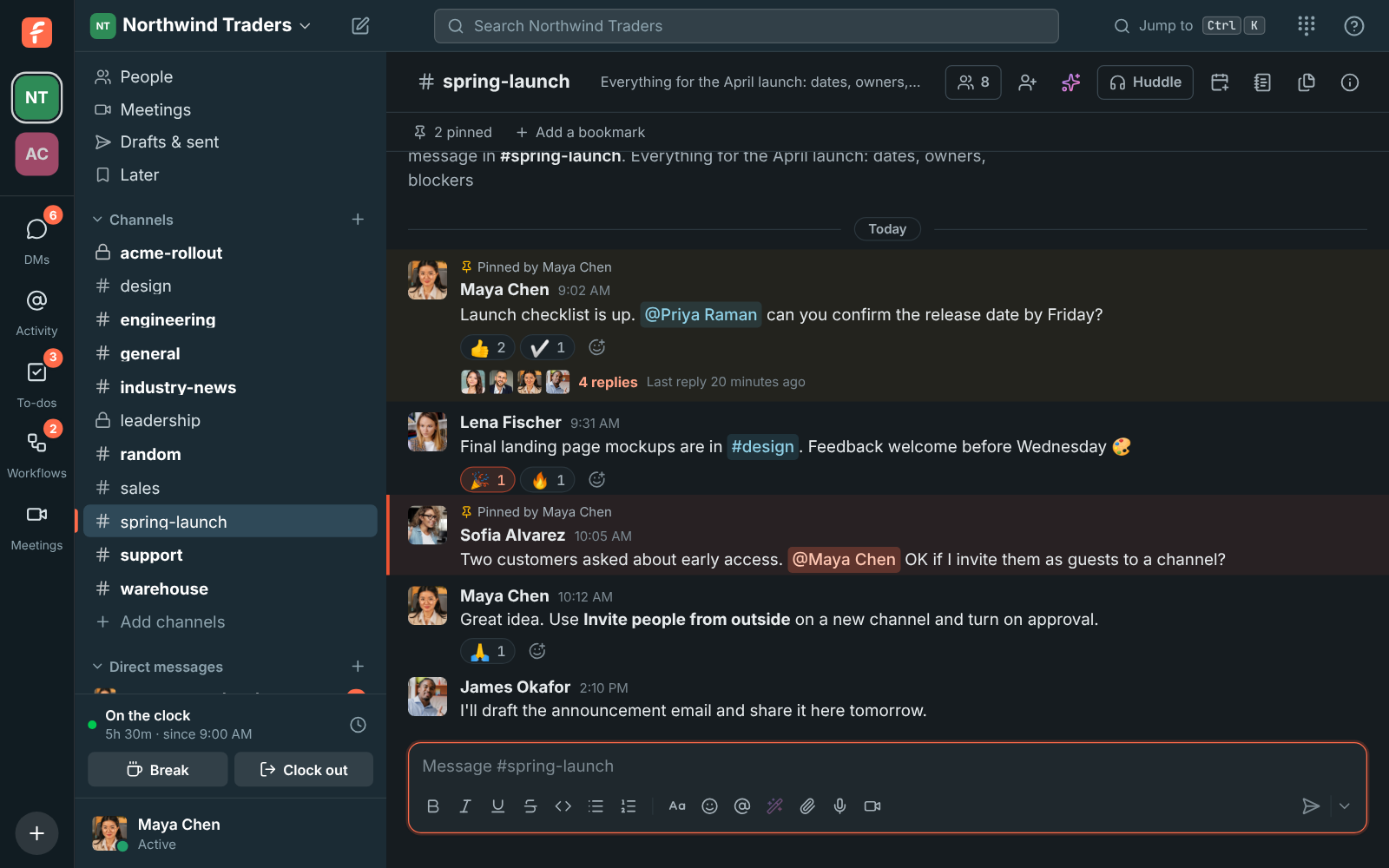Open send options dropdown arrow
This screenshot has width=1389, height=868.
click(x=1344, y=806)
